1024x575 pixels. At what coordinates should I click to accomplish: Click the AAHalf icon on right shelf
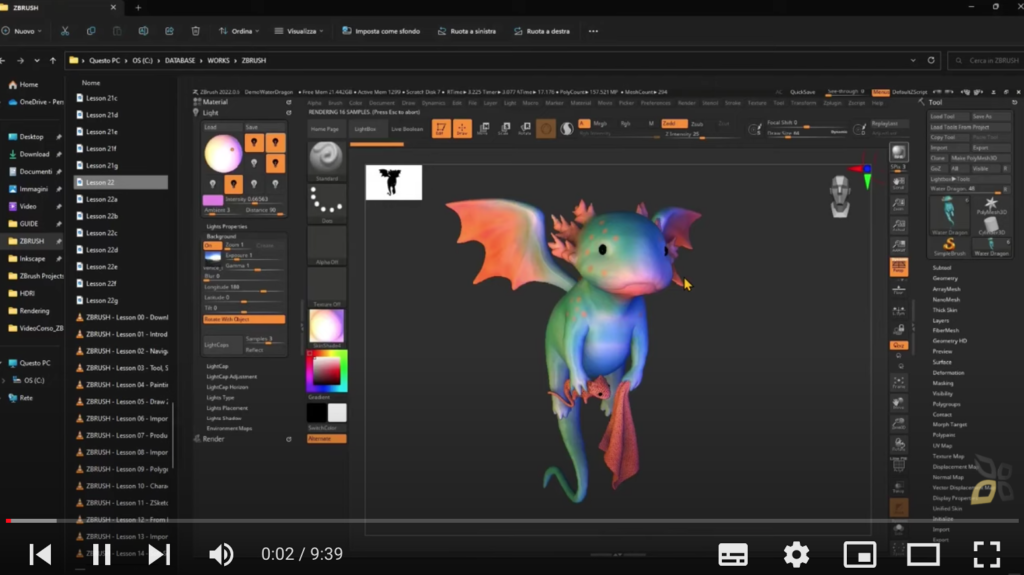(x=899, y=246)
